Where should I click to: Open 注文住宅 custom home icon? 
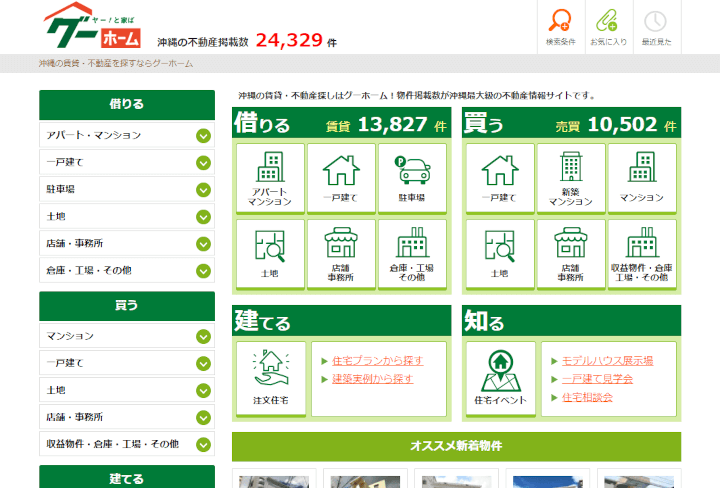(271, 379)
